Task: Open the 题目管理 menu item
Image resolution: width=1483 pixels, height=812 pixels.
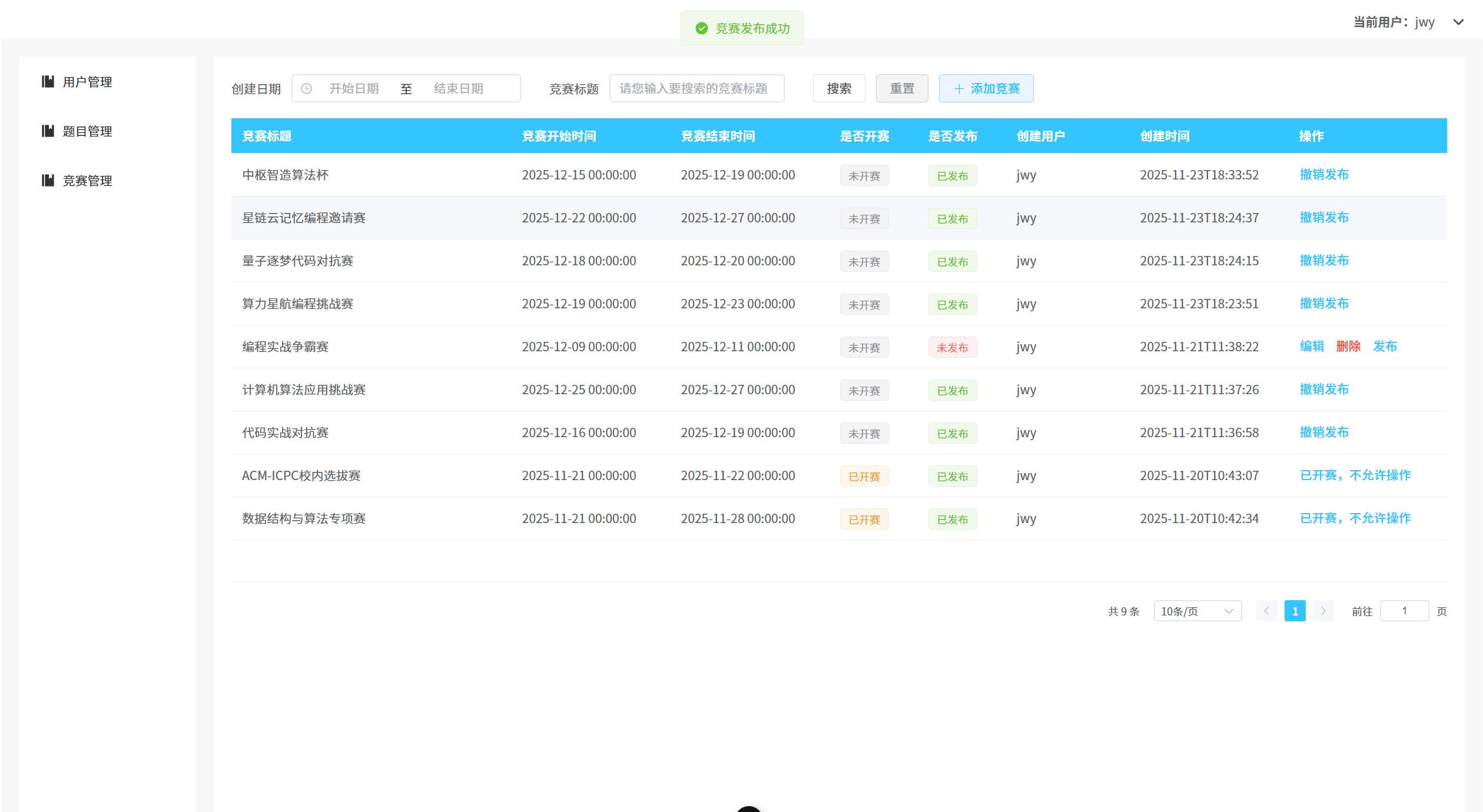Action: tap(87, 131)
